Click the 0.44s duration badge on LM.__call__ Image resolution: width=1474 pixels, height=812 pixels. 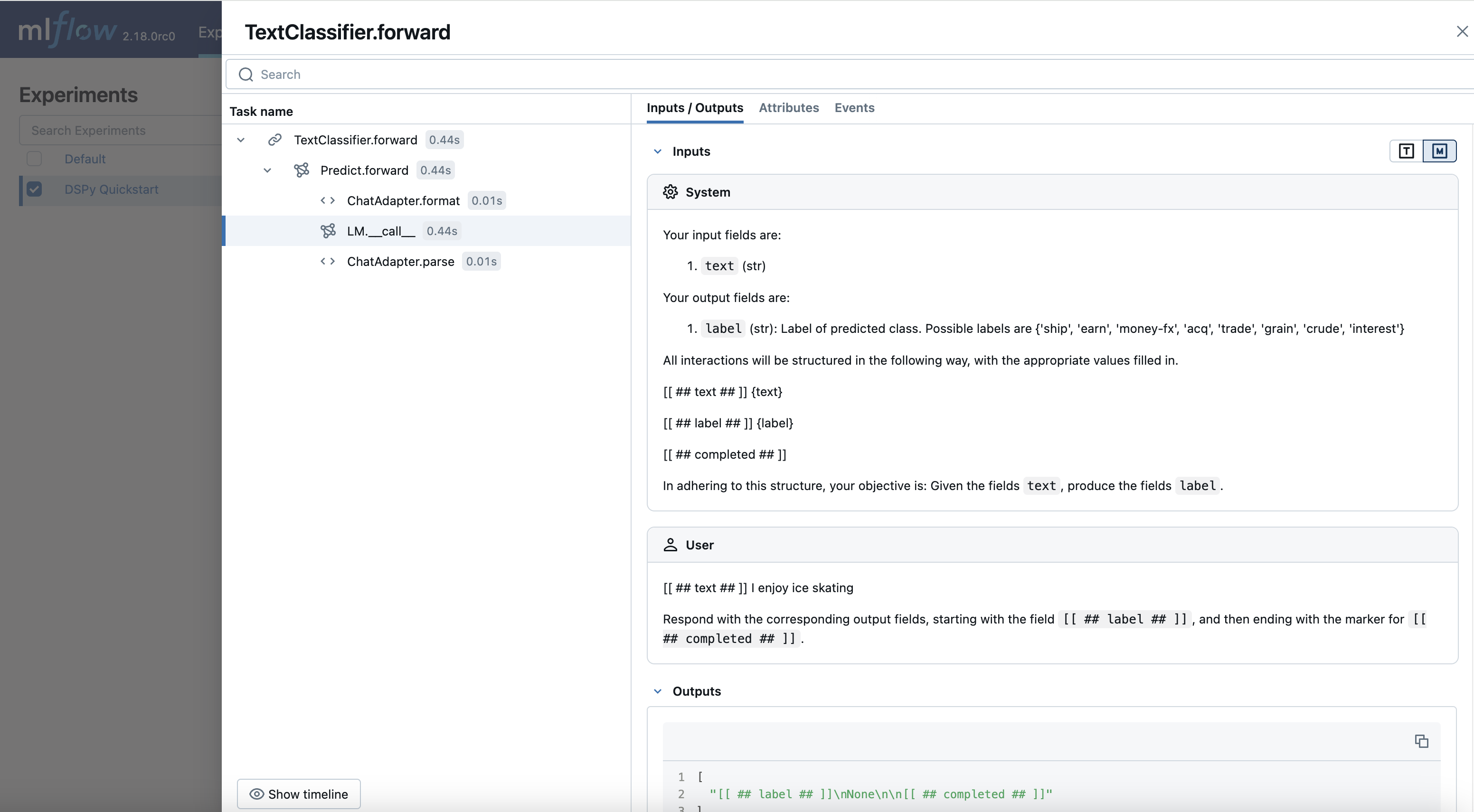(x=441, y=231)
